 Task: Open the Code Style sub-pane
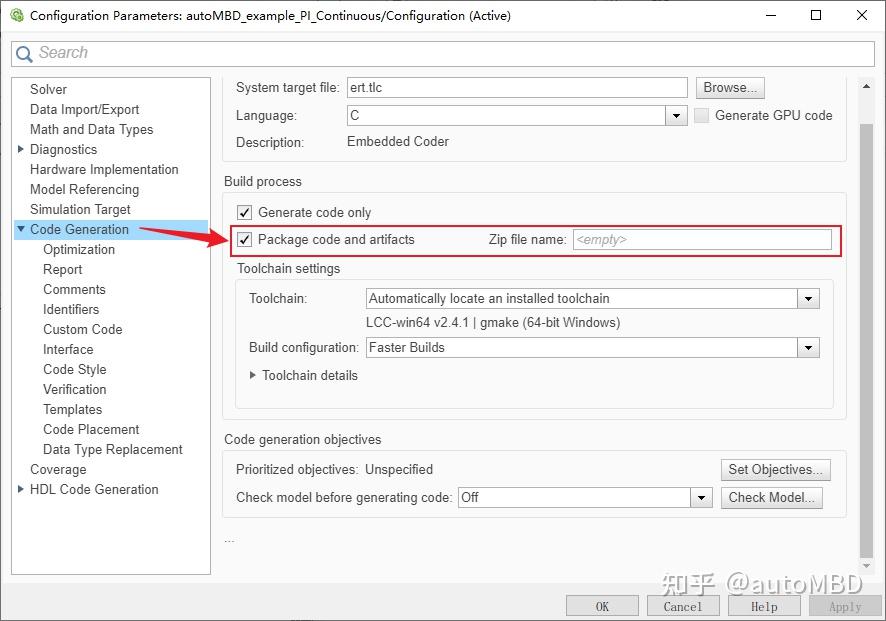click(75, 370)
